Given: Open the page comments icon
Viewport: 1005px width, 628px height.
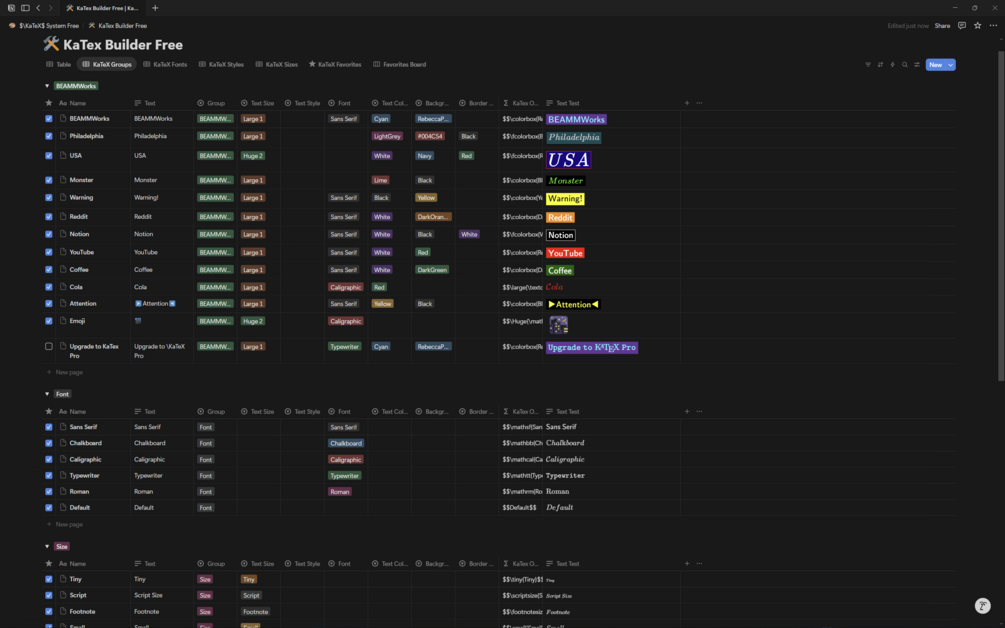Looking at the screenshot, I should pos(961,26).
